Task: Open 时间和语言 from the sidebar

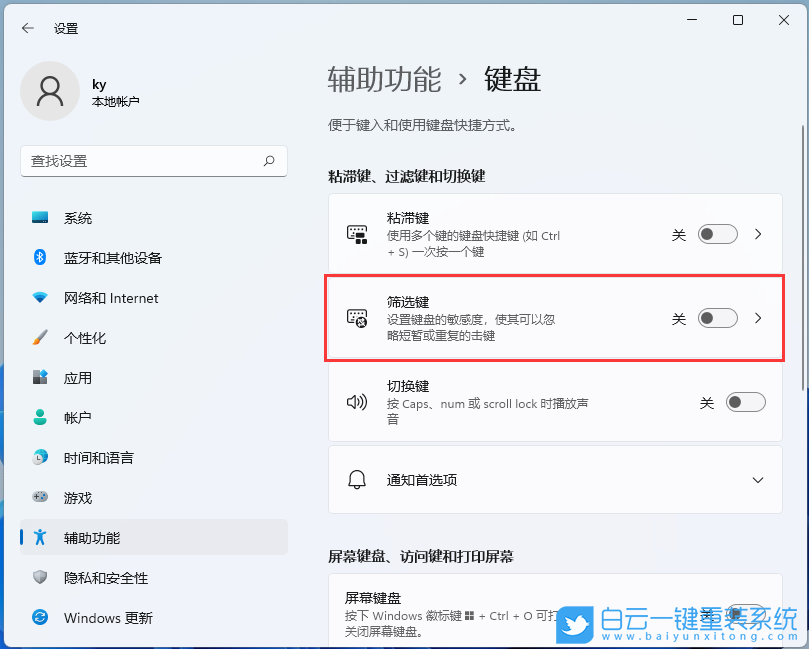Action: pyautogui.click(x=88, y=457)
